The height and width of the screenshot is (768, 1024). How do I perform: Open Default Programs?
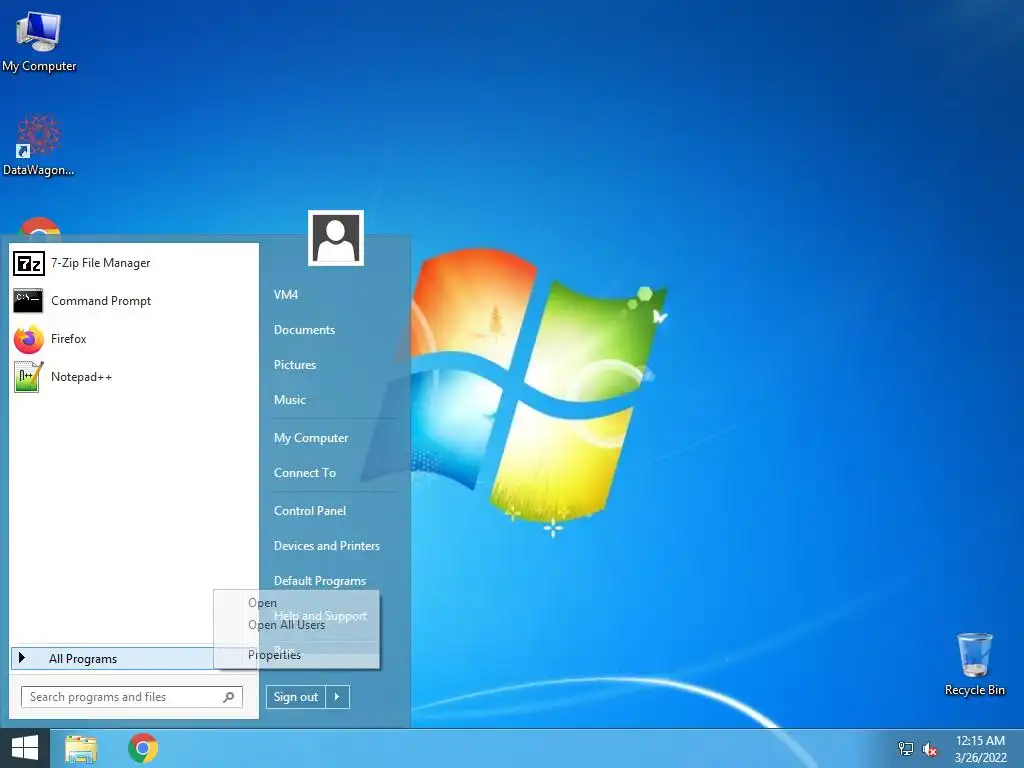320,581
